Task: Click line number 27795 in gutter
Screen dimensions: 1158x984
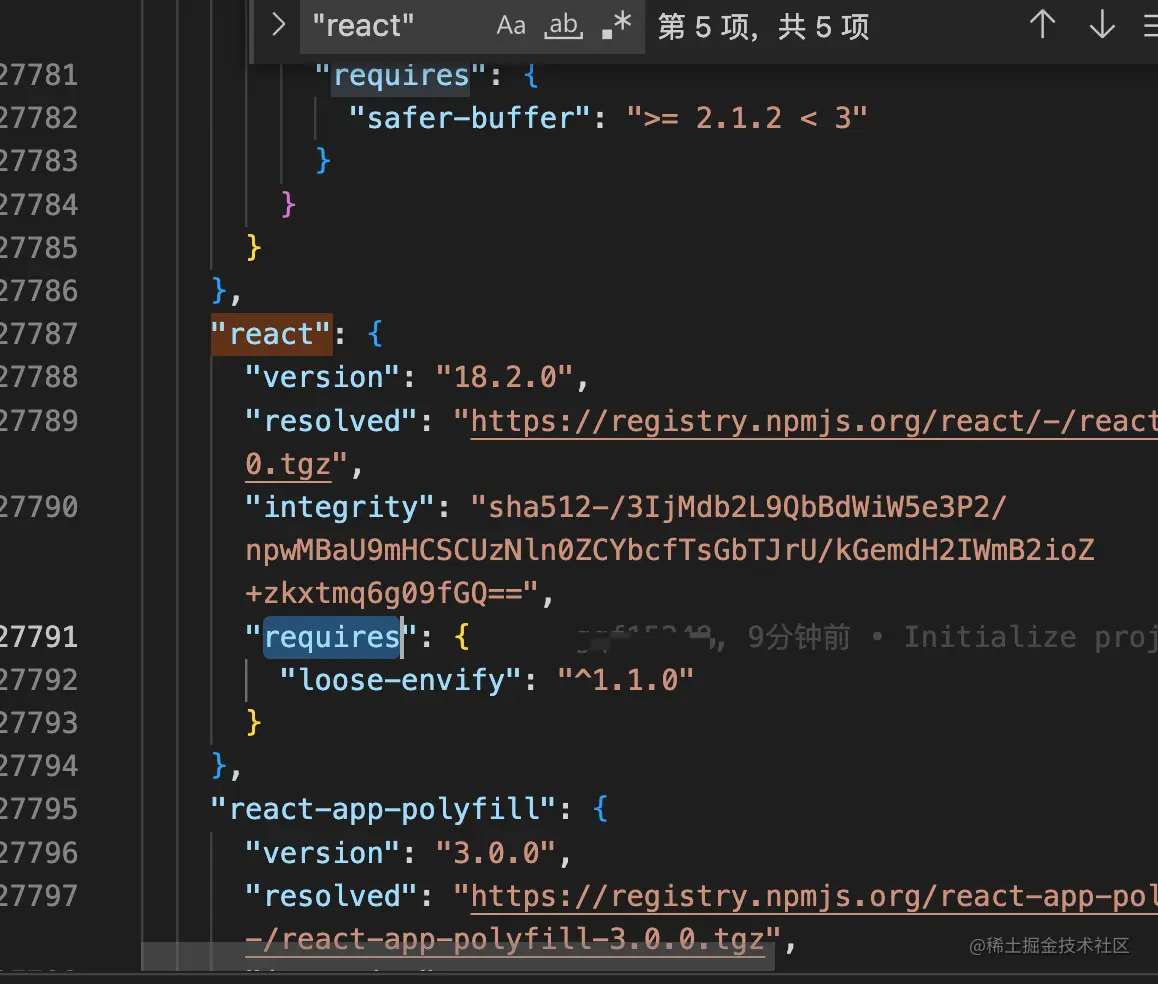Action: [38, 809]
